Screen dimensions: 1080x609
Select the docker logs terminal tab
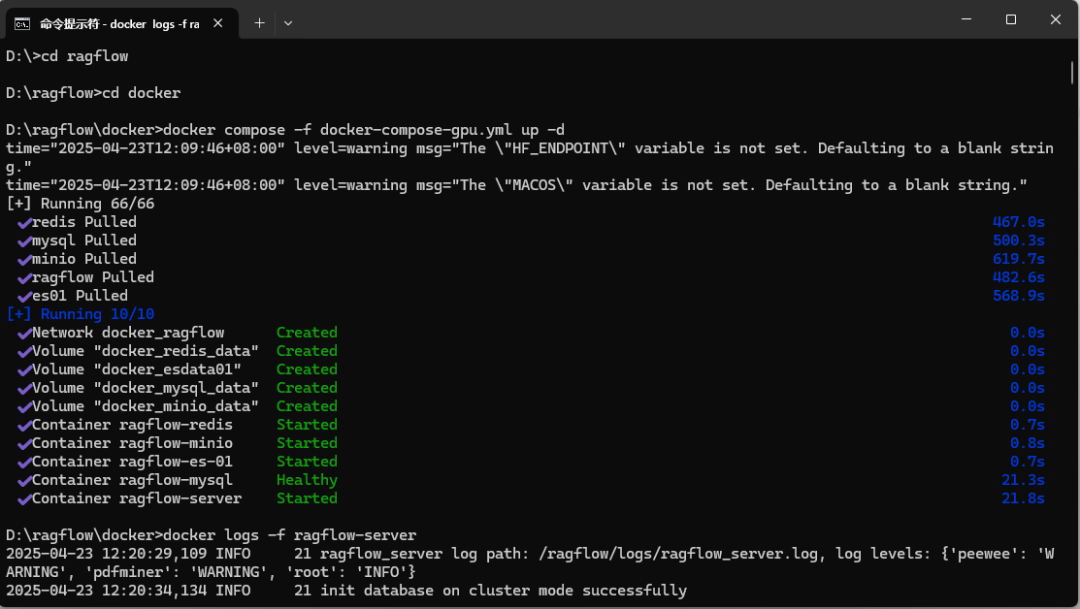(x=123, y=23)
